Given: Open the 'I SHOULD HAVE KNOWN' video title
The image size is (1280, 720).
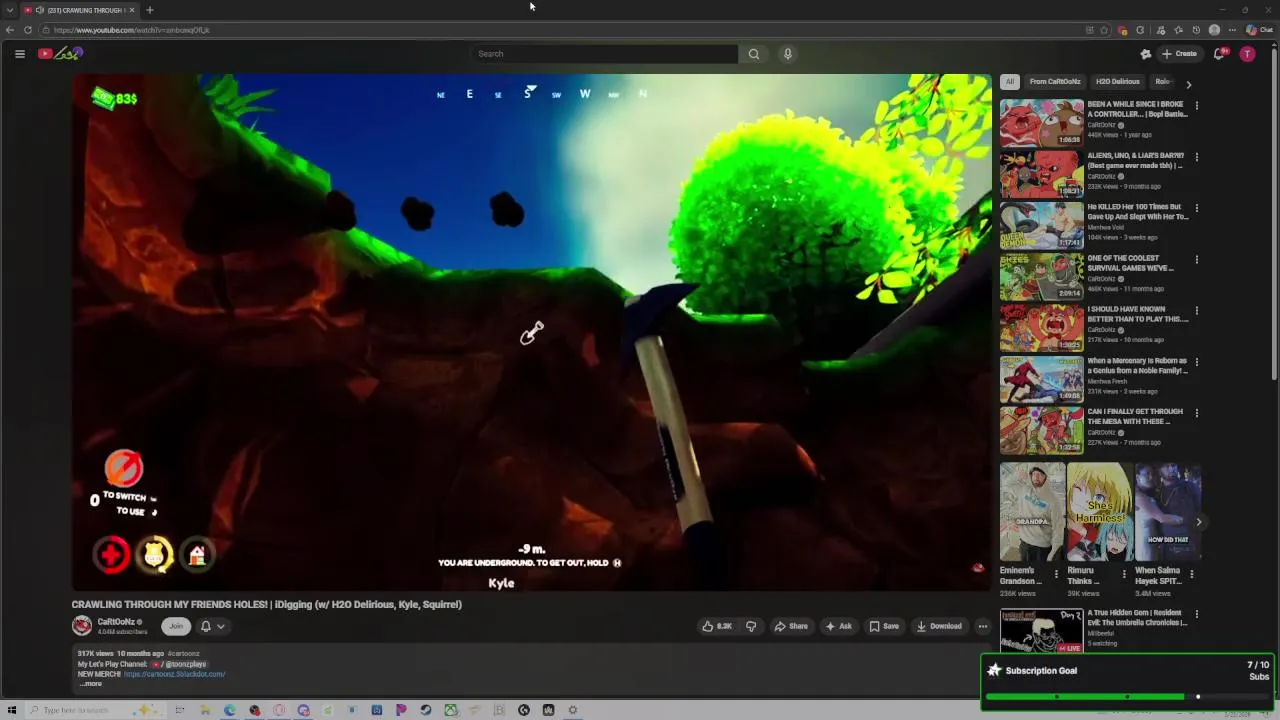Looking at the screenshot, I should [1138, 314].
